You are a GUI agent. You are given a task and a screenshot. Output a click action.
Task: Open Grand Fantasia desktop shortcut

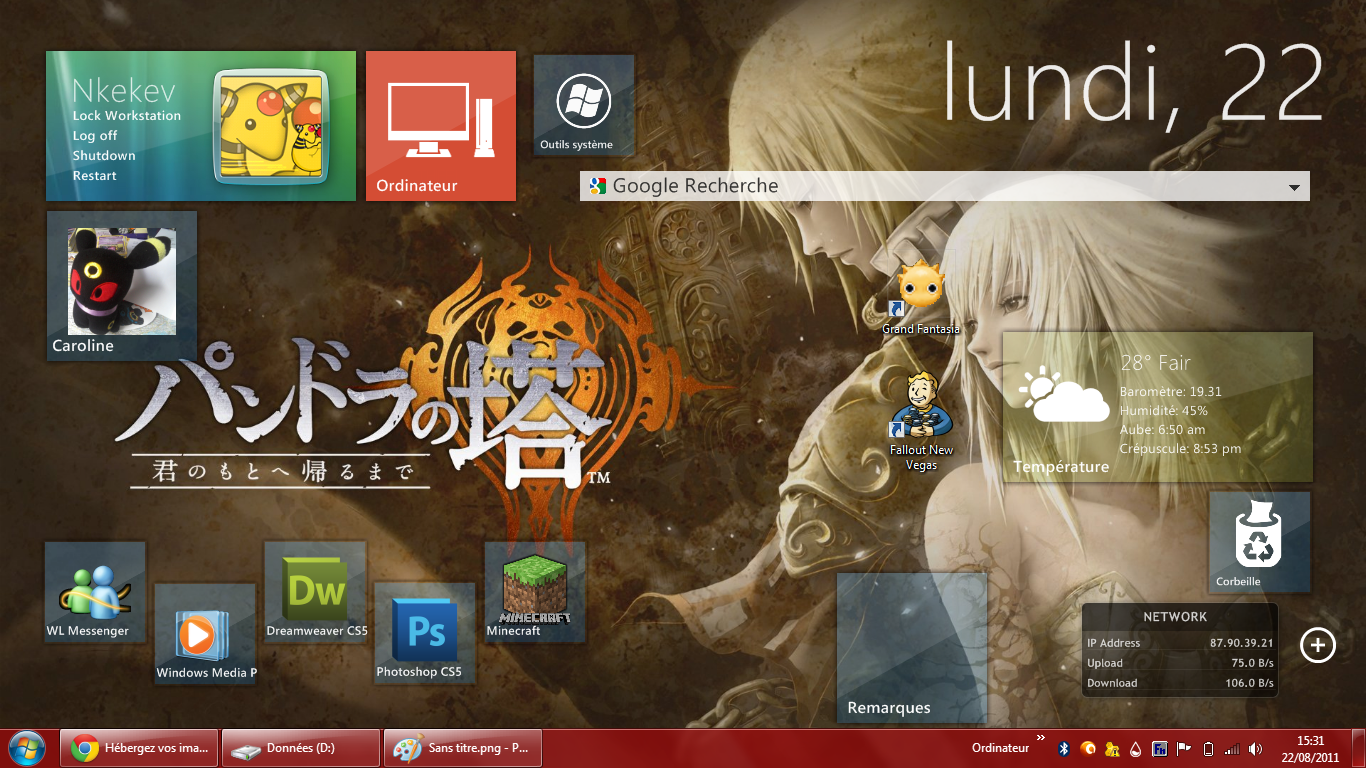[921, 297]
